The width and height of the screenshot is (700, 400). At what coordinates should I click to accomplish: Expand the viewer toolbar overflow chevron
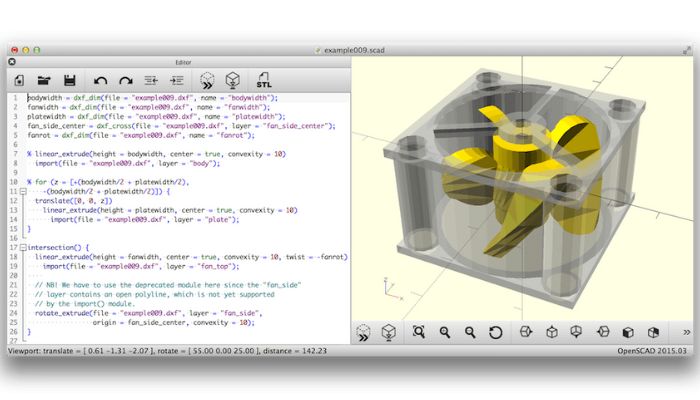click(x=686, y=332)
